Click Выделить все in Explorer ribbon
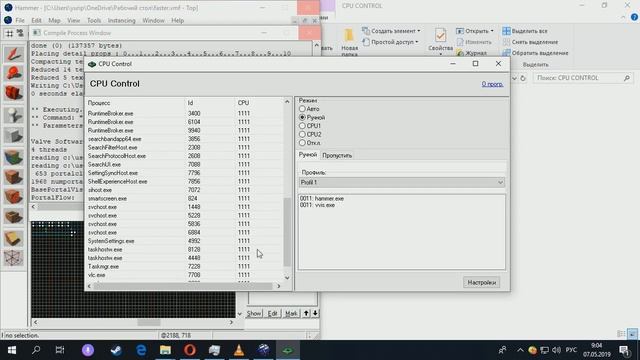The width and height of the screenshot is (640, 360). (x=525, y=31)
